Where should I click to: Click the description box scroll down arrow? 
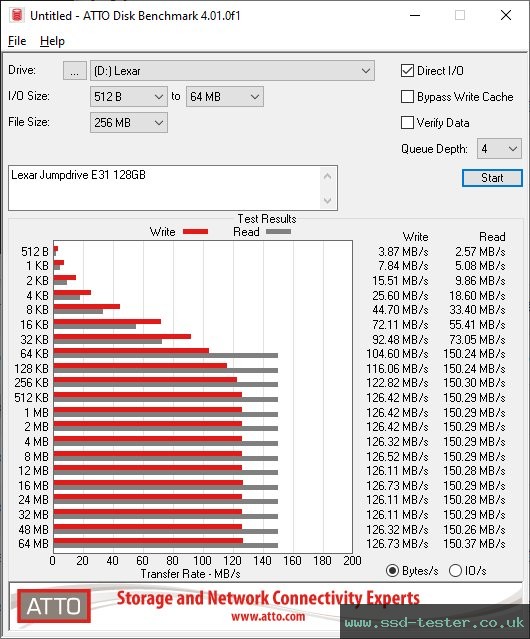click(328, 200)
